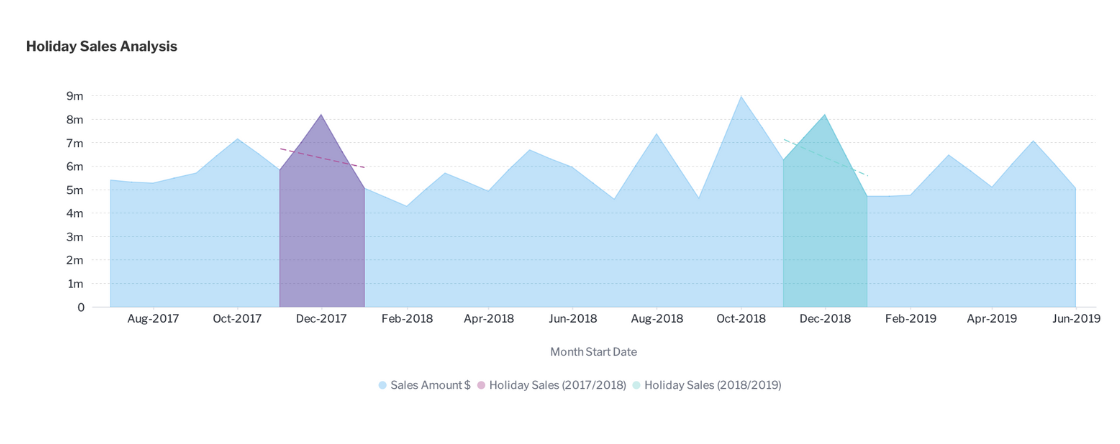Click the purple Holiday Sales 2017/2018 dot
The image size is (1120, 444).
[x=481, y=385]
